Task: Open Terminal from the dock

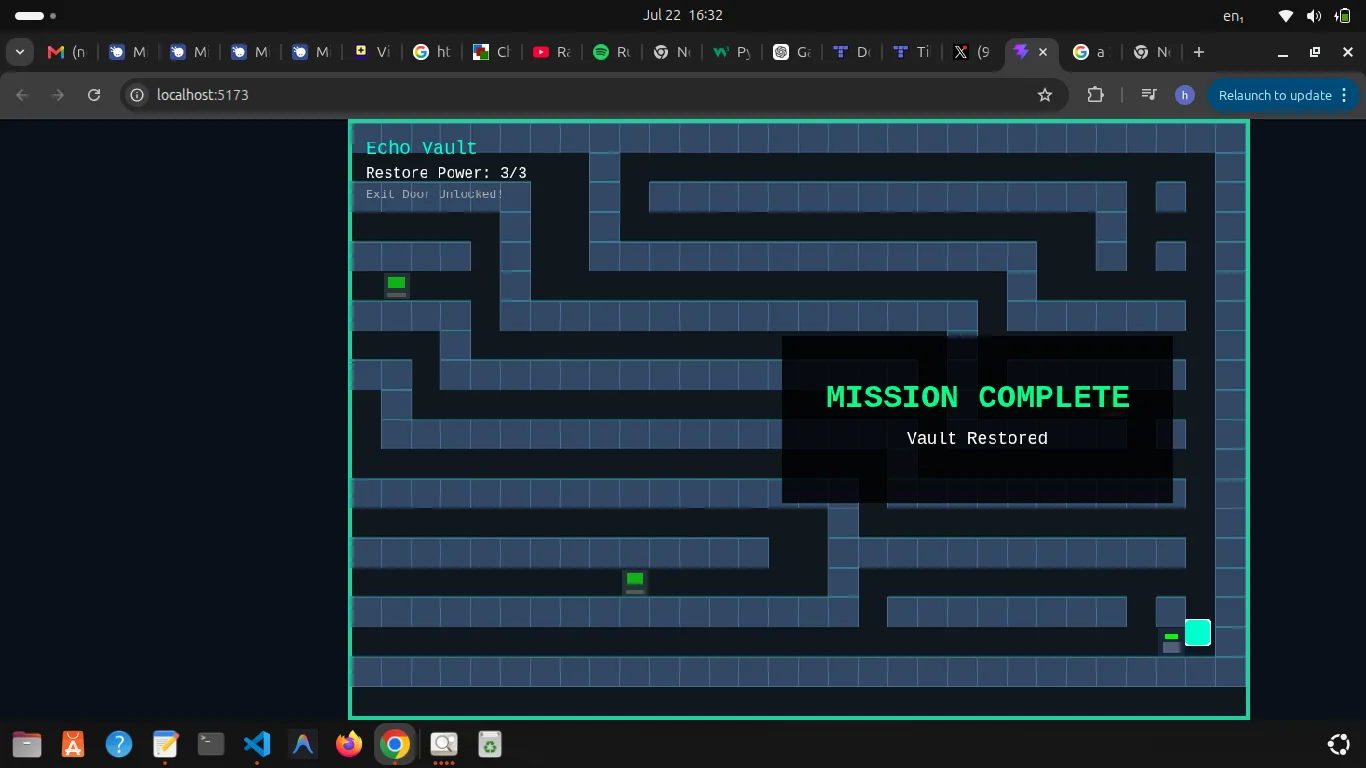Action: [x=211, y=744]
